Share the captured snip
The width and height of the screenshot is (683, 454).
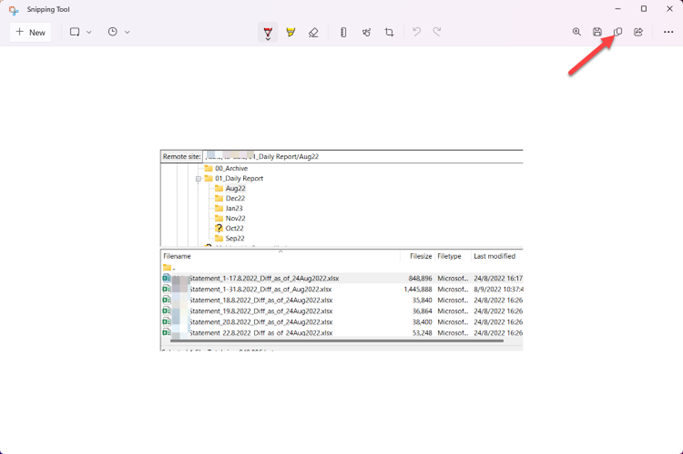pyautogui.click(x=638, y=32)
